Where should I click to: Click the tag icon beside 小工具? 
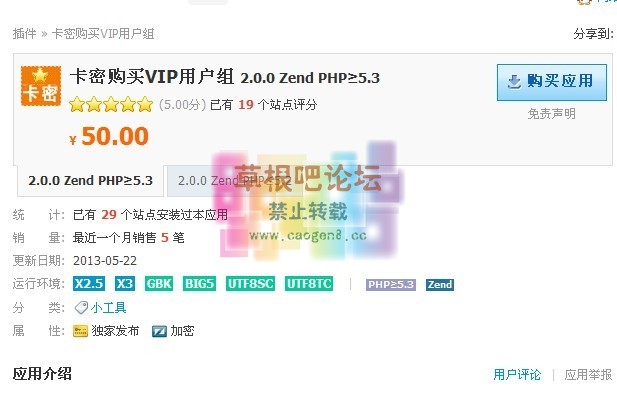pyautogui.click(x=81, y=308)
